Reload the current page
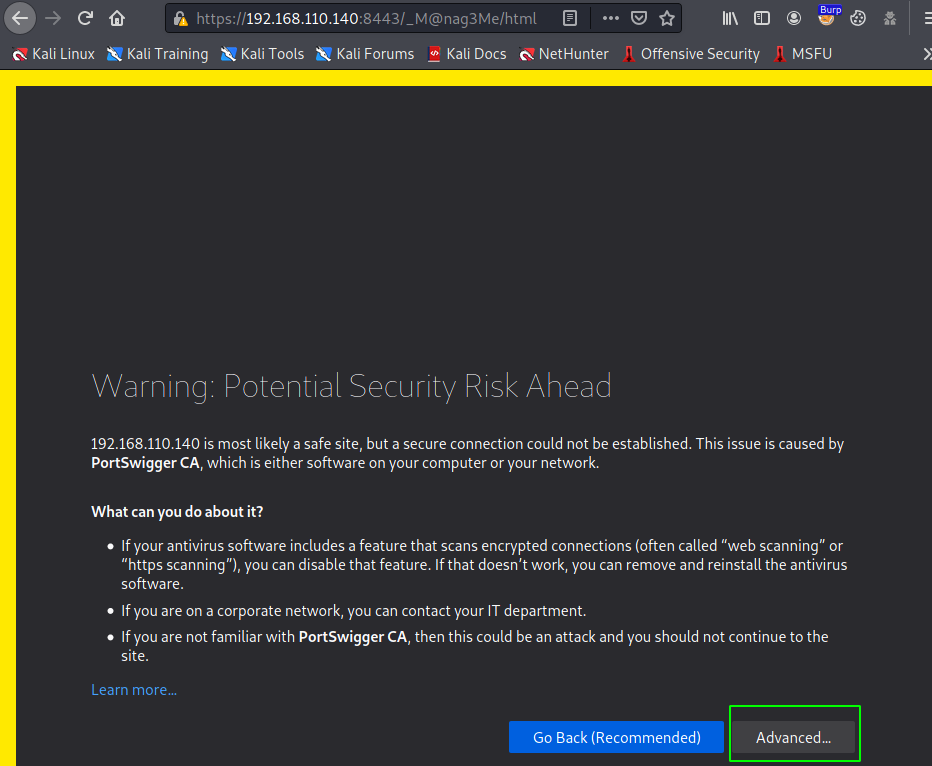The image size is (932, 766). point(85,18)
